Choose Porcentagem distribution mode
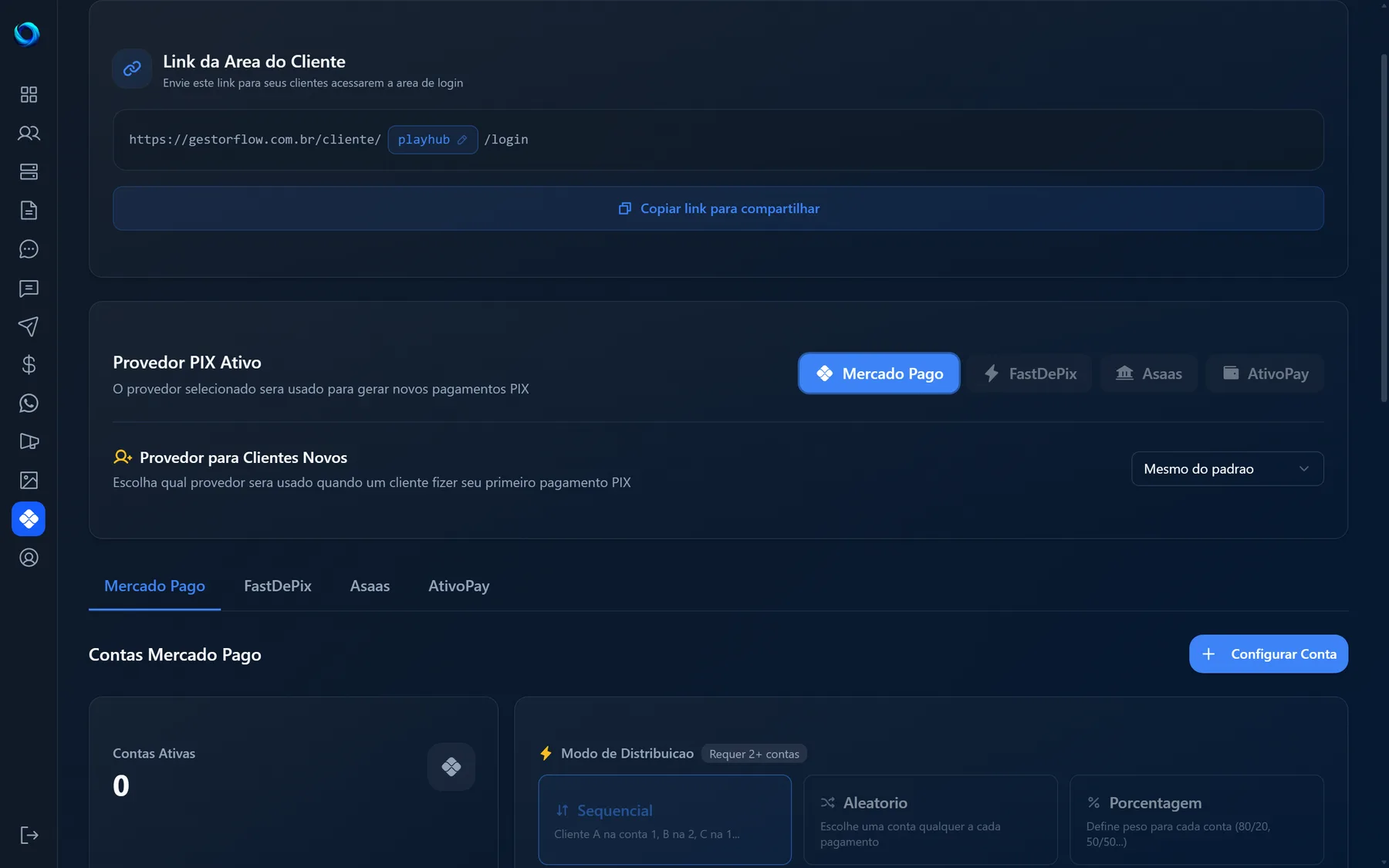This screenshot has width=1389, height=868. point(1197,819)
